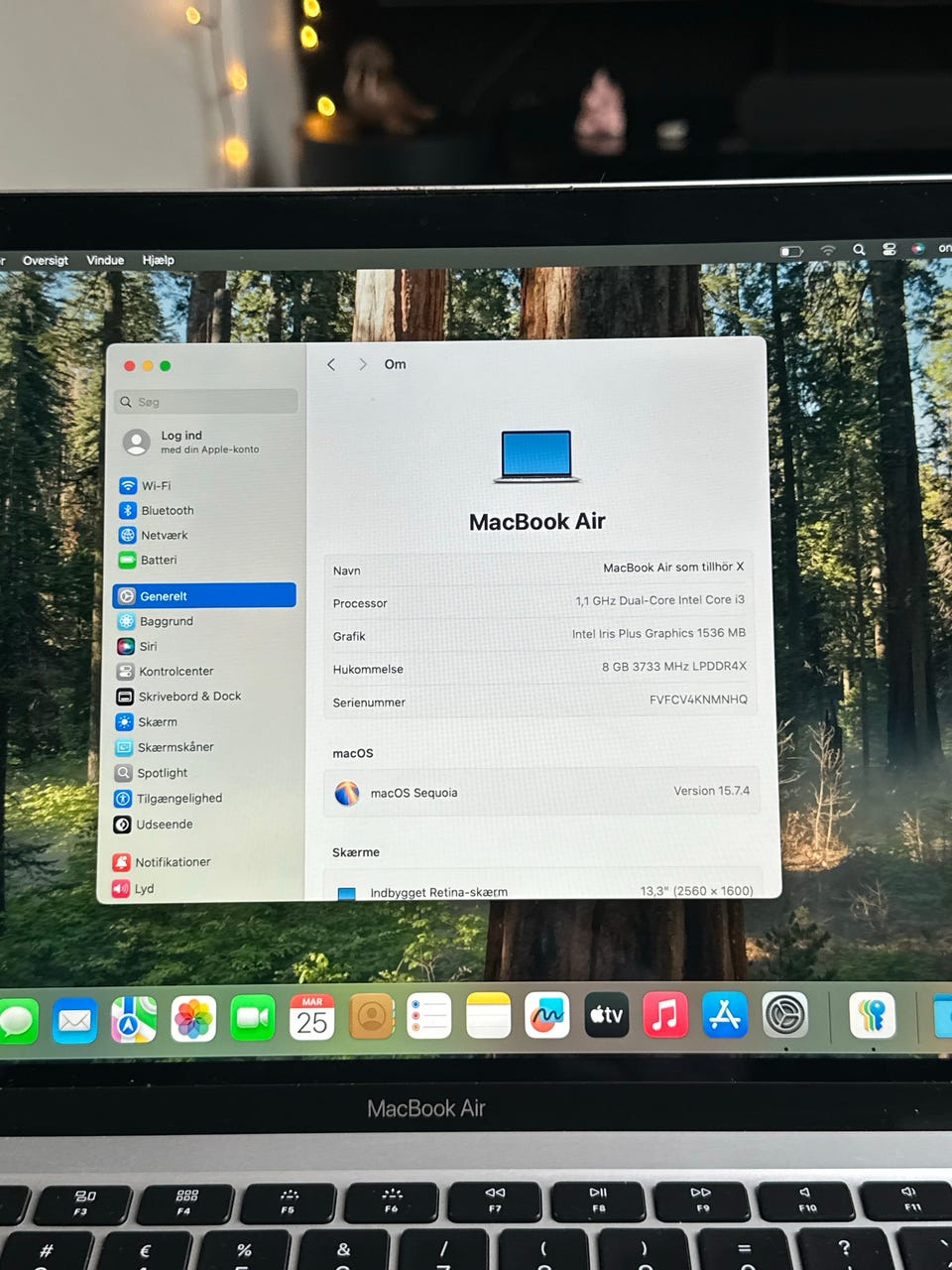
Task: Click Version 15.7.4 text
Action: point(712,791)
